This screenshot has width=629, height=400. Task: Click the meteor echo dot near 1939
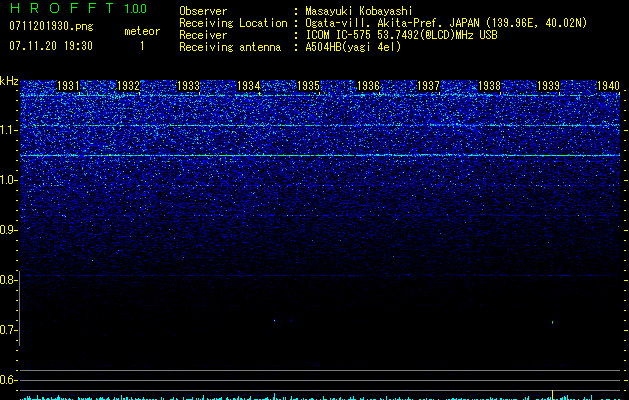tap(552, 322)
